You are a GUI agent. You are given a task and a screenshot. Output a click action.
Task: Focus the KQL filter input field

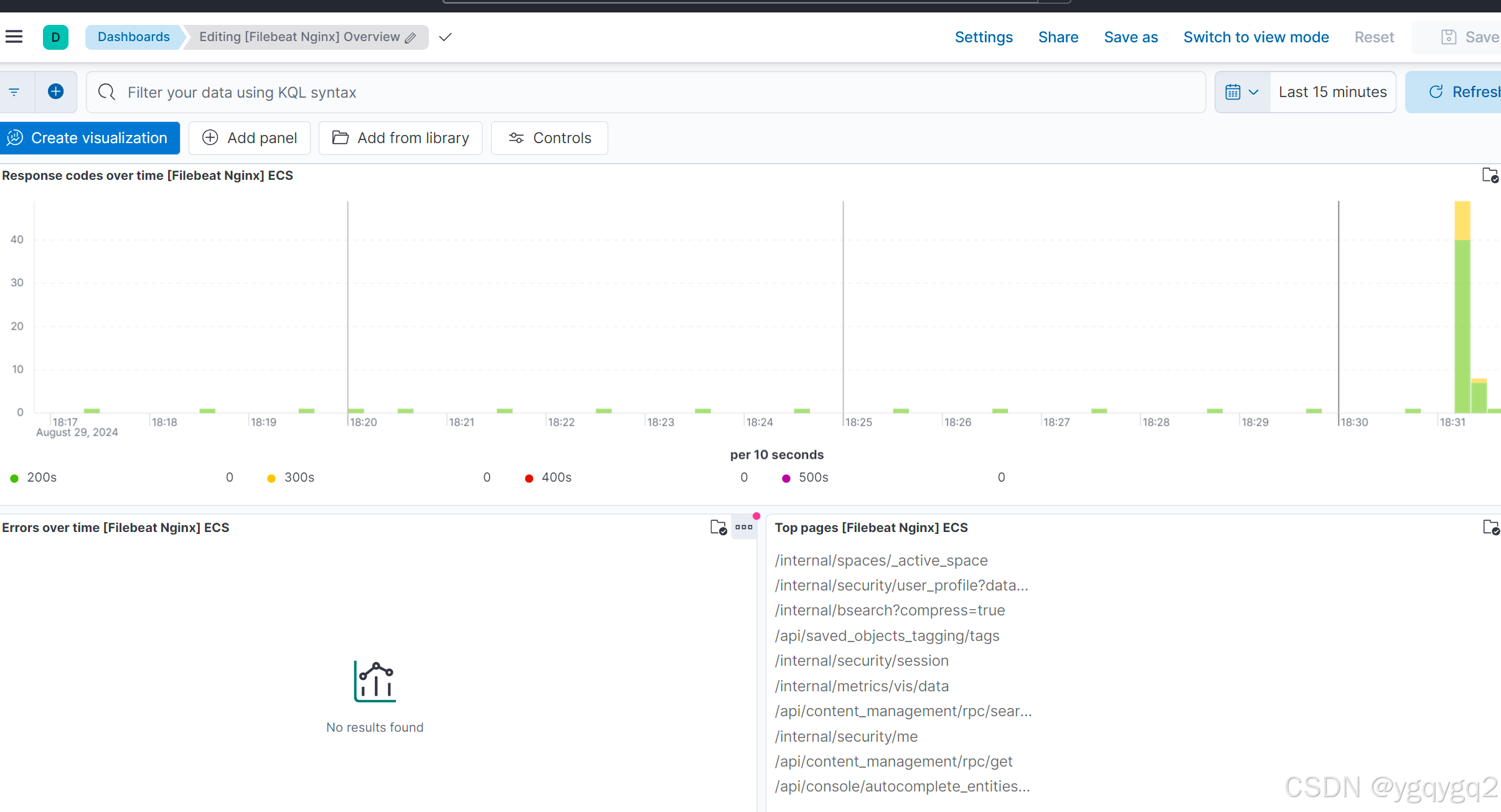pos(646,92)
